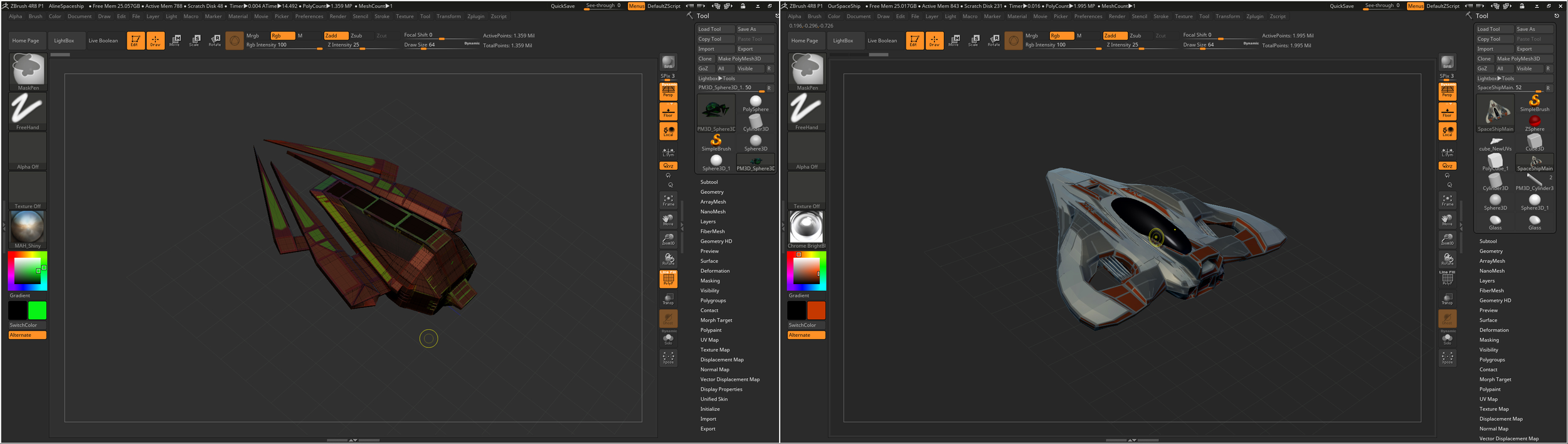Activate Edit mode in the left ZBrush window

[x=135, y=41]
